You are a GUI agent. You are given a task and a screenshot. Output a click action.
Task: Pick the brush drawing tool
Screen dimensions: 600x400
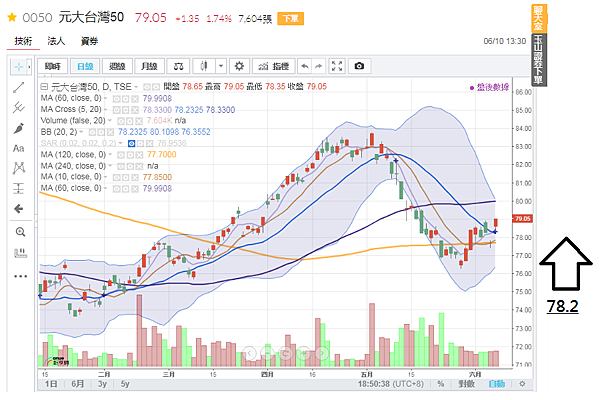coord(18,128)
